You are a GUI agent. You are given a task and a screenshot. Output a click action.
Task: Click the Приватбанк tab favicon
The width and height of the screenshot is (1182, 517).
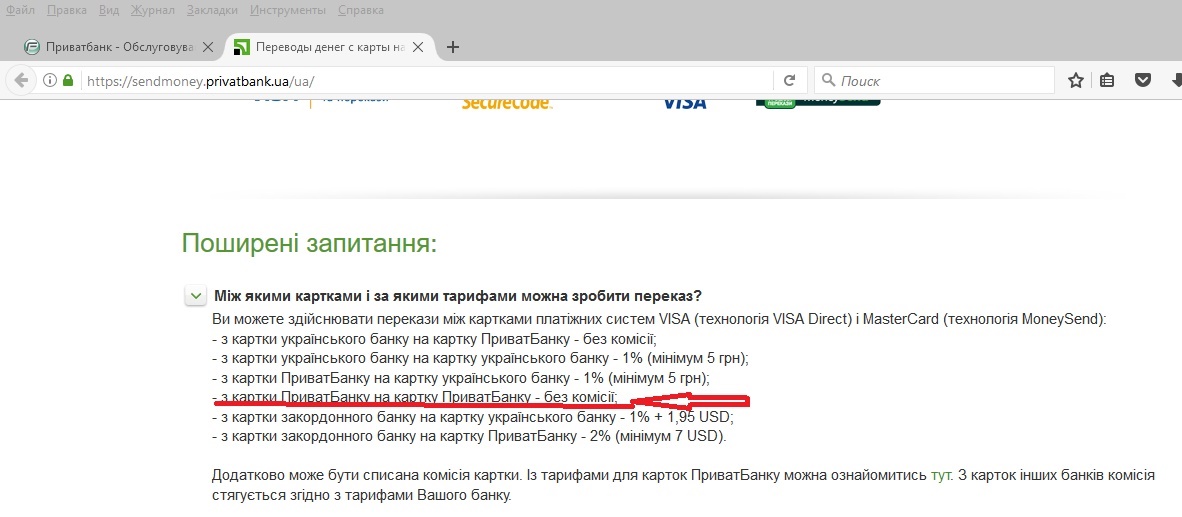click(32, 47)
